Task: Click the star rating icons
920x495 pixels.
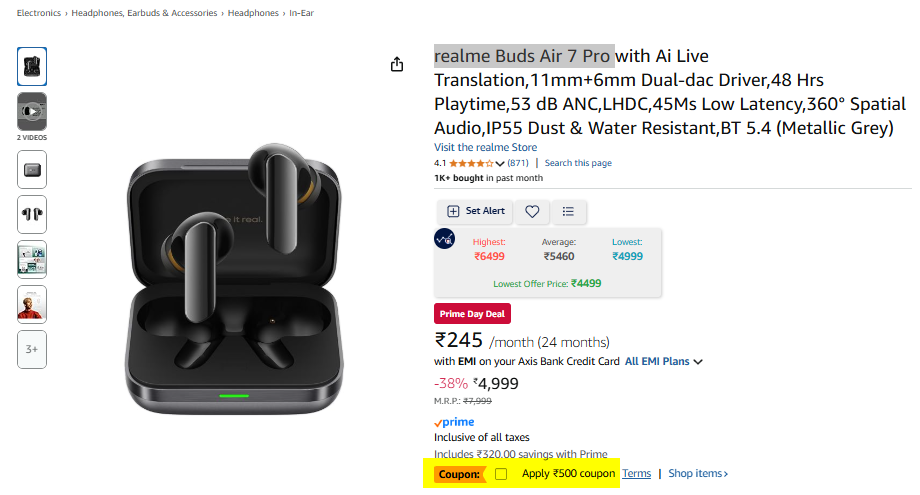Action: (x=470, y=163)
